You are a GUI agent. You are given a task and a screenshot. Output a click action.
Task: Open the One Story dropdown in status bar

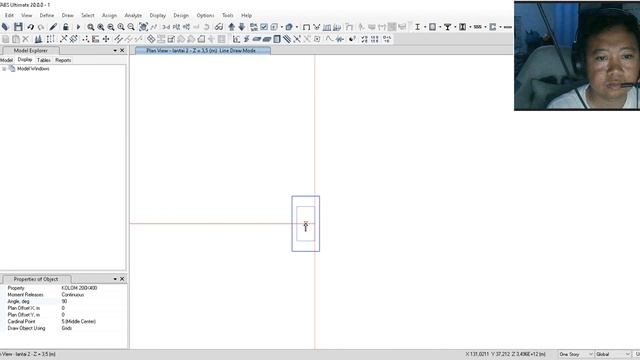click(x=576, y=354)
